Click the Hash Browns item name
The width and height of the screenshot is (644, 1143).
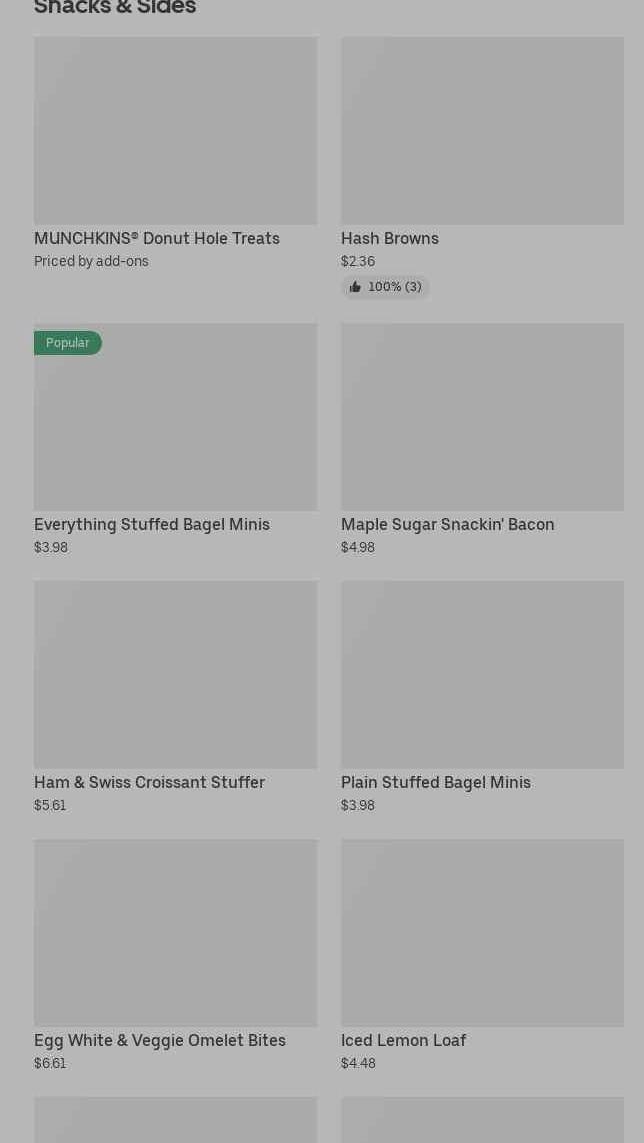click(390, 238)
